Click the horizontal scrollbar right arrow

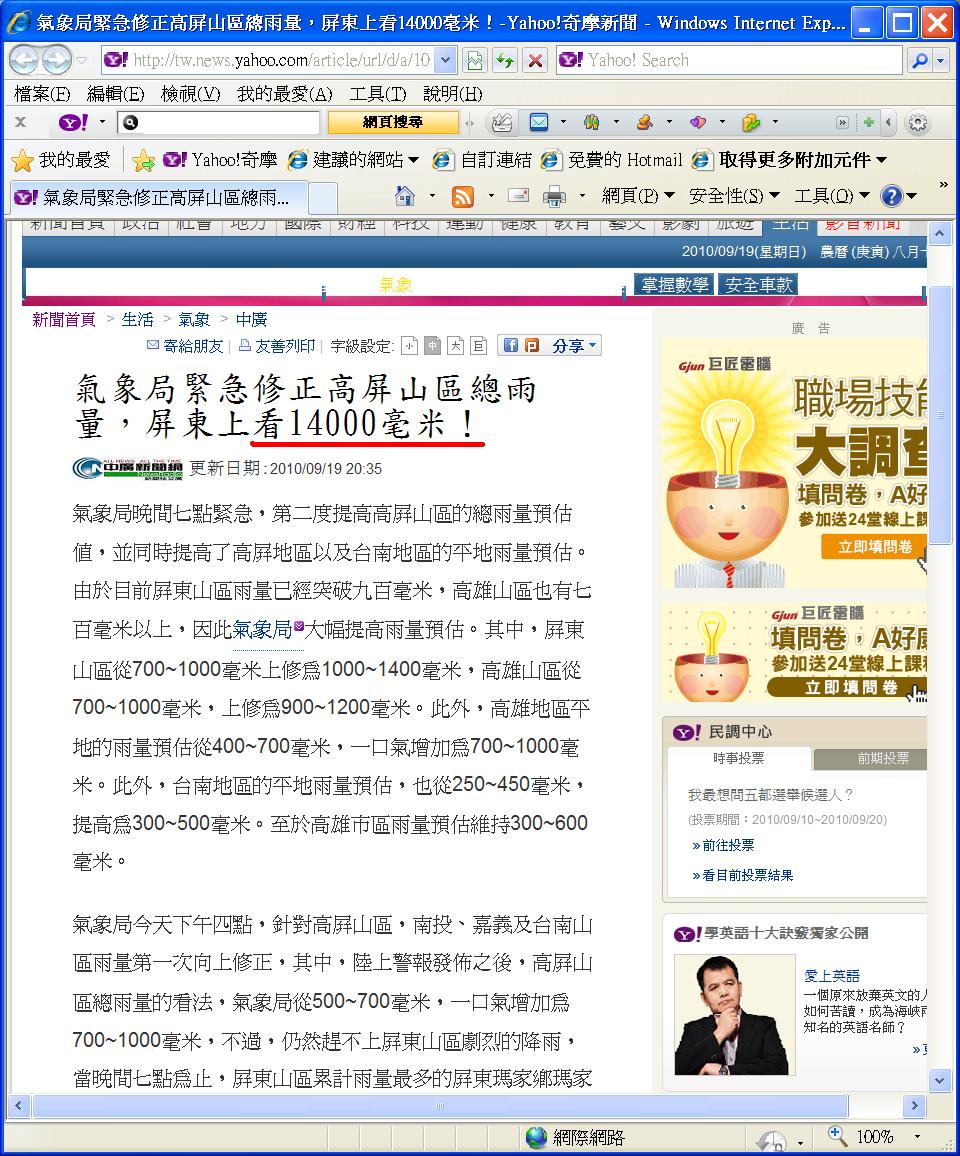click(915, 1106)
